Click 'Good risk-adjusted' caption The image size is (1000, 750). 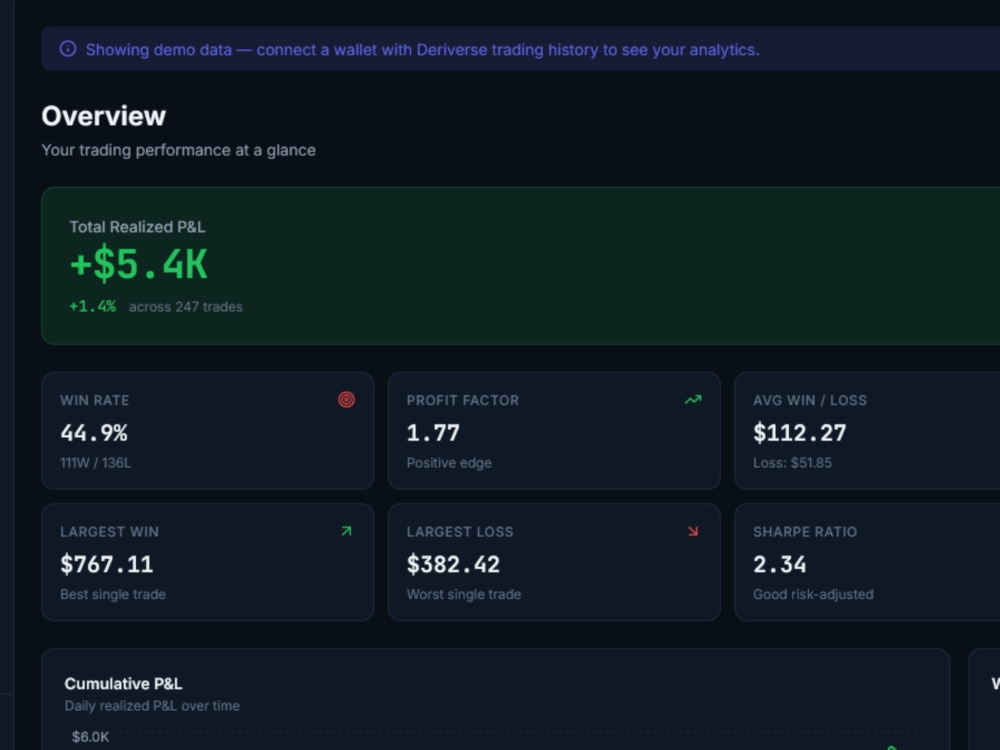tap(813, 594)
